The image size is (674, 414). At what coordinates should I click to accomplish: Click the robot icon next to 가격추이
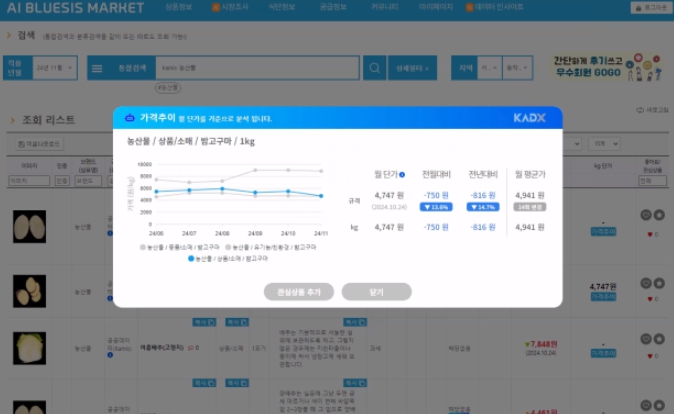pyautogui.click(x=128, y=118)
